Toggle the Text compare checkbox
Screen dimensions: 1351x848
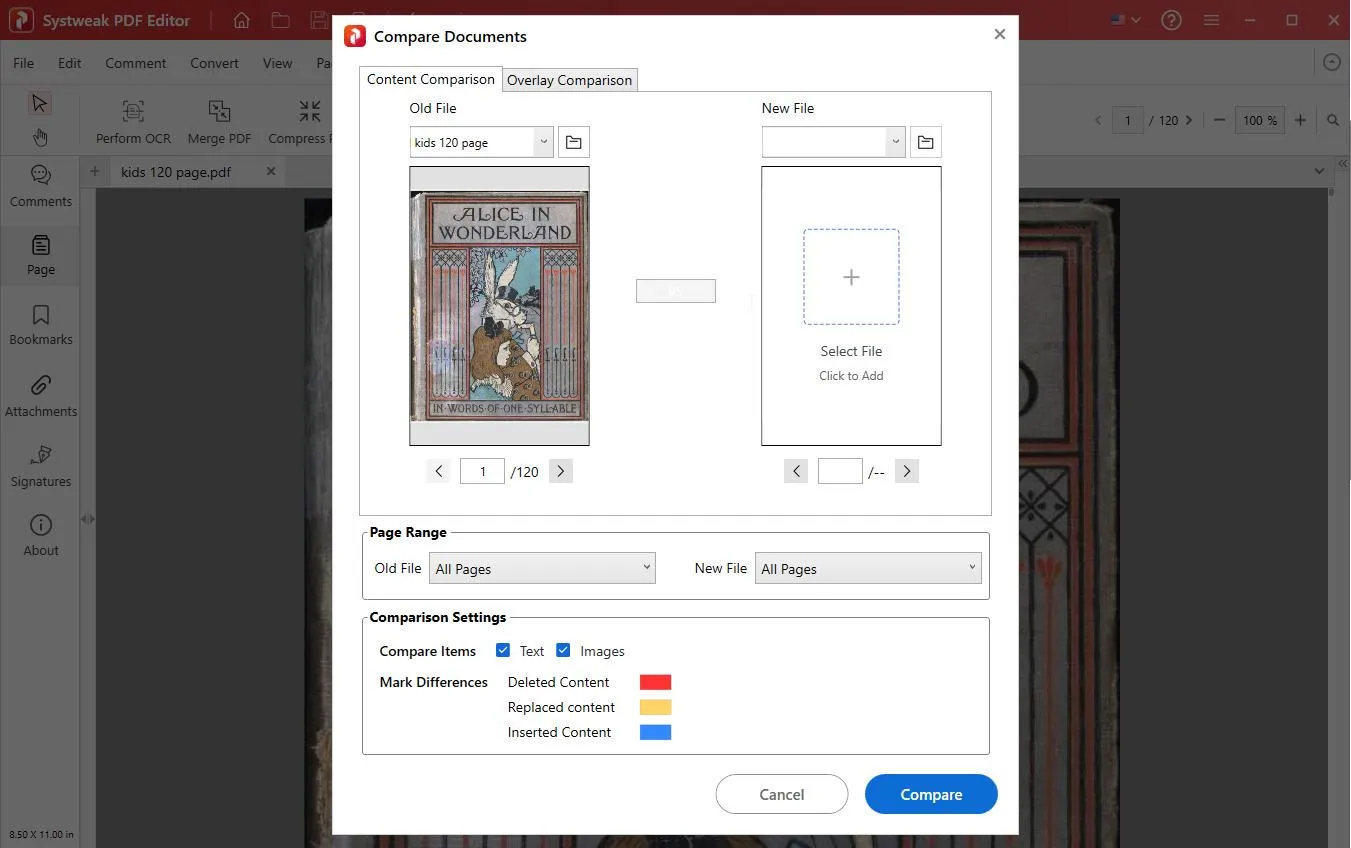click(503, 650)
